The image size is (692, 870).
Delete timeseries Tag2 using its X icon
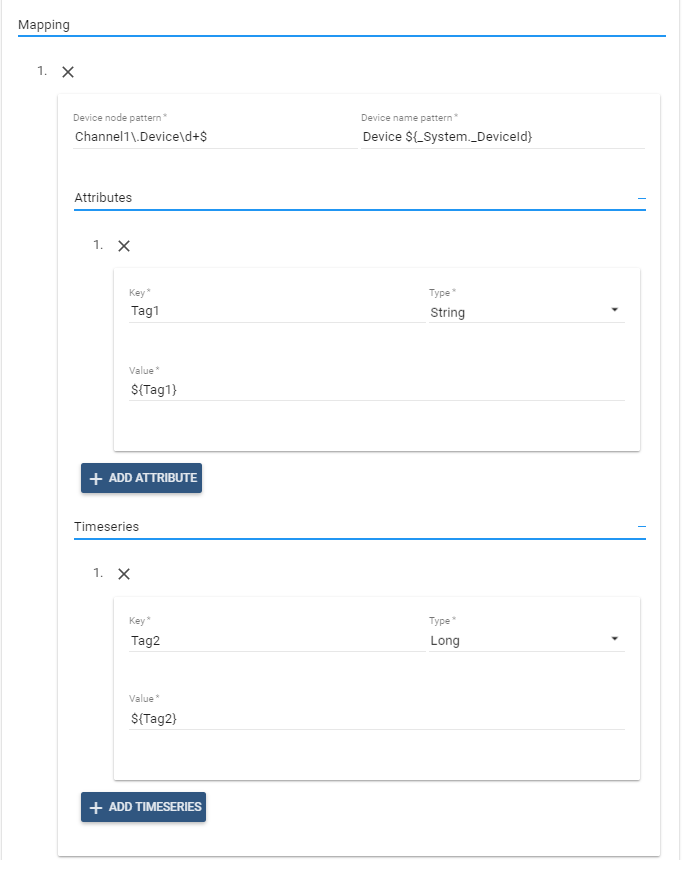[123, 573]
